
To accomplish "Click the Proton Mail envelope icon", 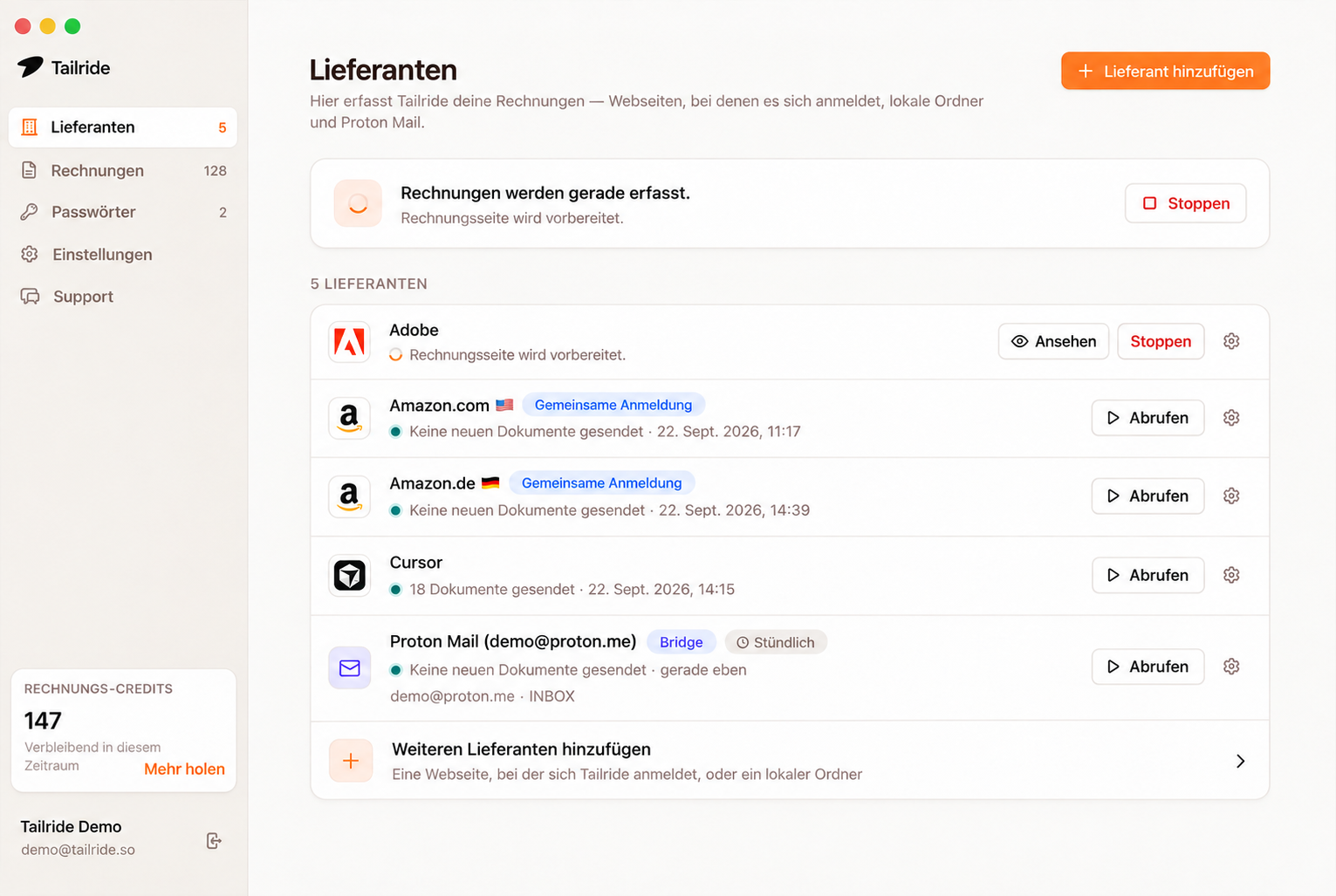I will 350,668.
